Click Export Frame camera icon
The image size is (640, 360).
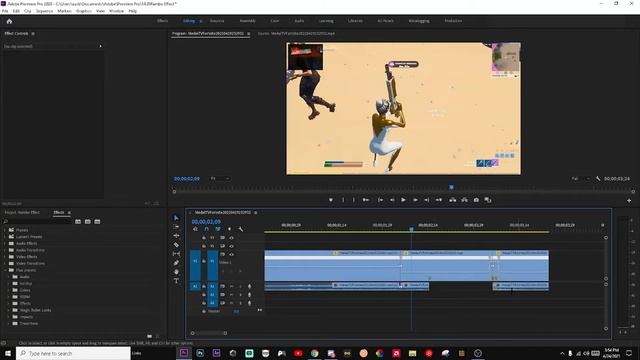click(476, 200)
